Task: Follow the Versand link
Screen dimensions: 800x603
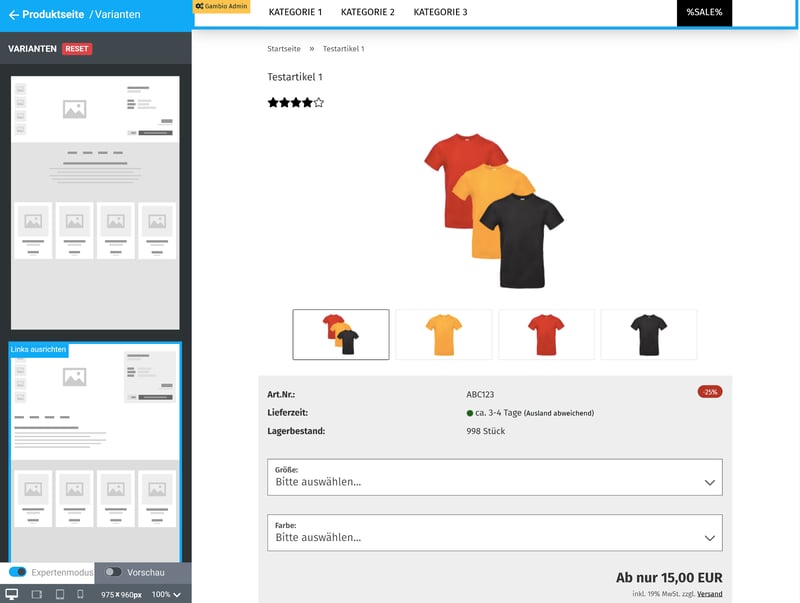Action: click(x=710, y=594)
